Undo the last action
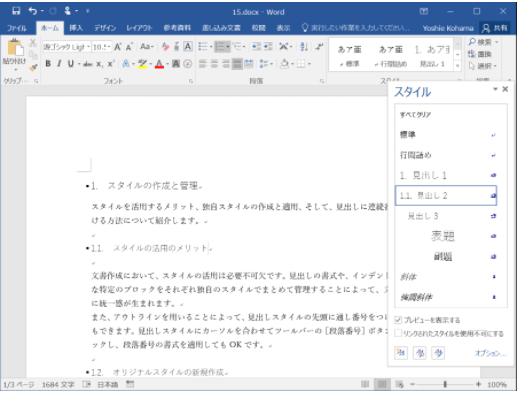519x395 pixels. coord(33,11)
